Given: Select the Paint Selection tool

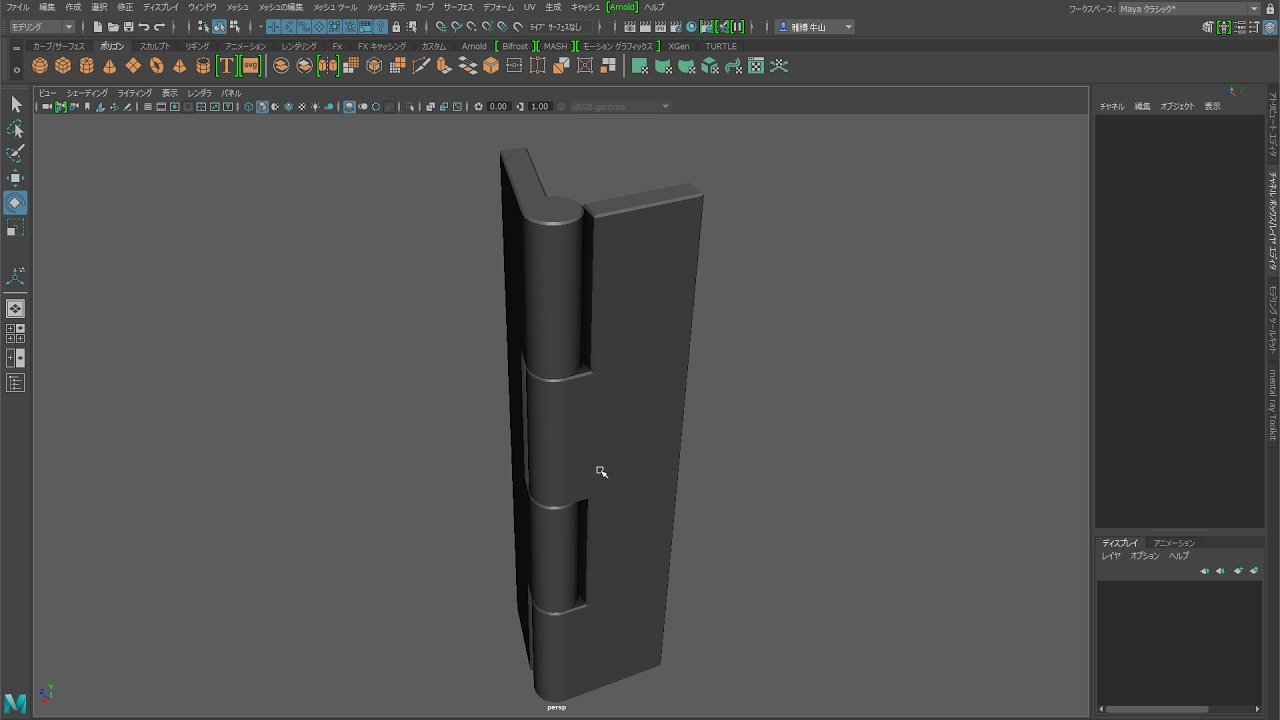Looking at the screenshot, I should click(x=15, y=154).
